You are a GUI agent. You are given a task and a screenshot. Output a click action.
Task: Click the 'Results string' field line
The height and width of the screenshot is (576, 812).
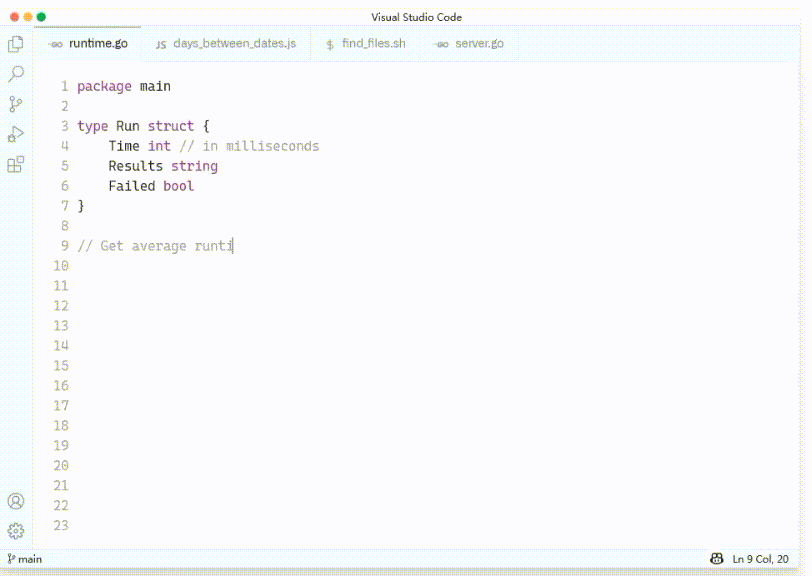[x=162, y=166]
